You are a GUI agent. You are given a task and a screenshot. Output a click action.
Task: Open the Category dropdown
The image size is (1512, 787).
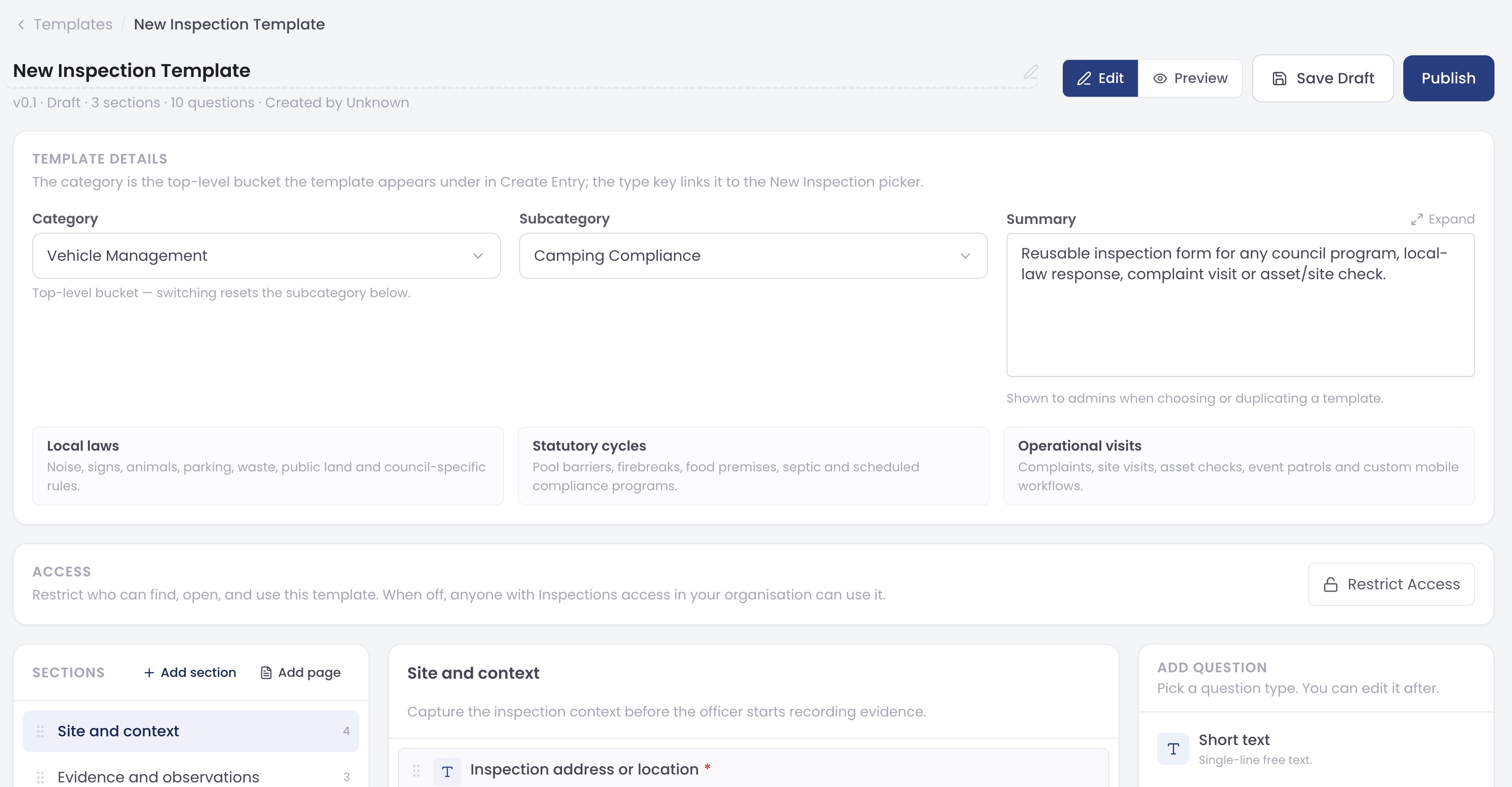pyautogui.click(x=266, y=256)
